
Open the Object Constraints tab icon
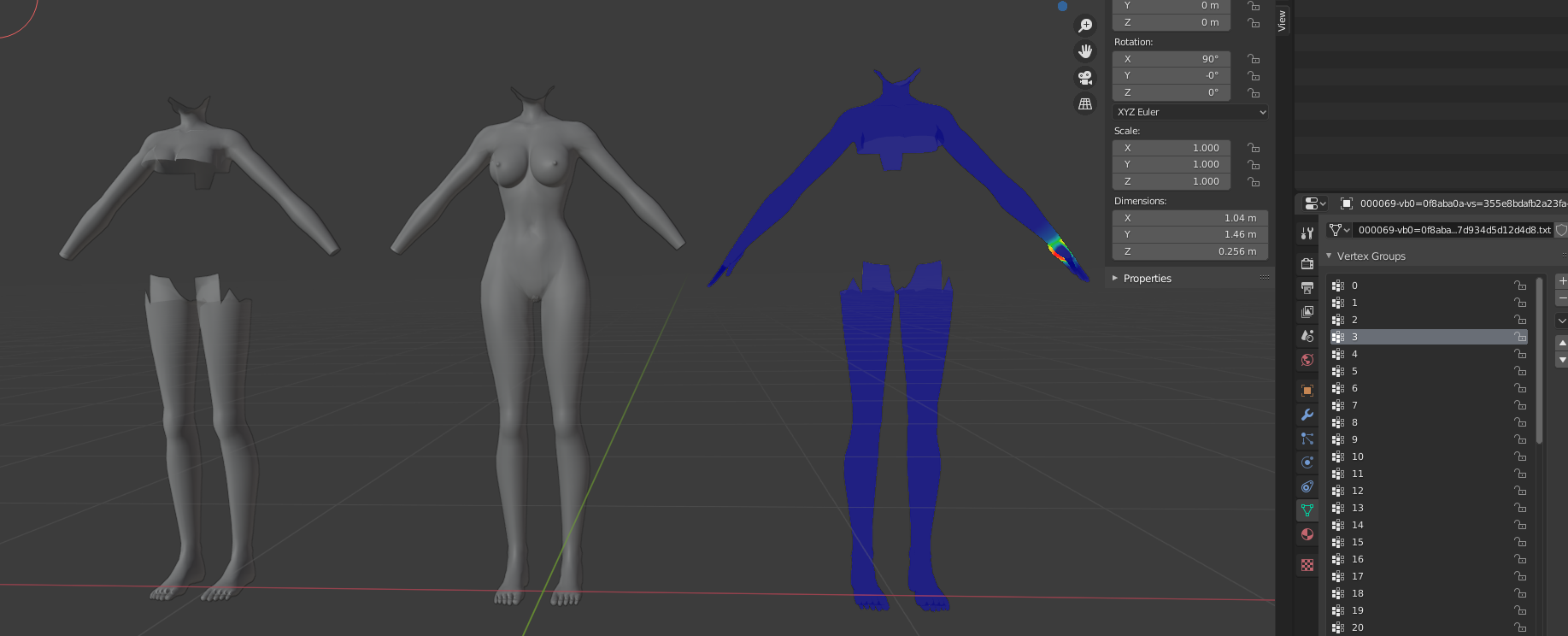click(x=1307, y=486)
